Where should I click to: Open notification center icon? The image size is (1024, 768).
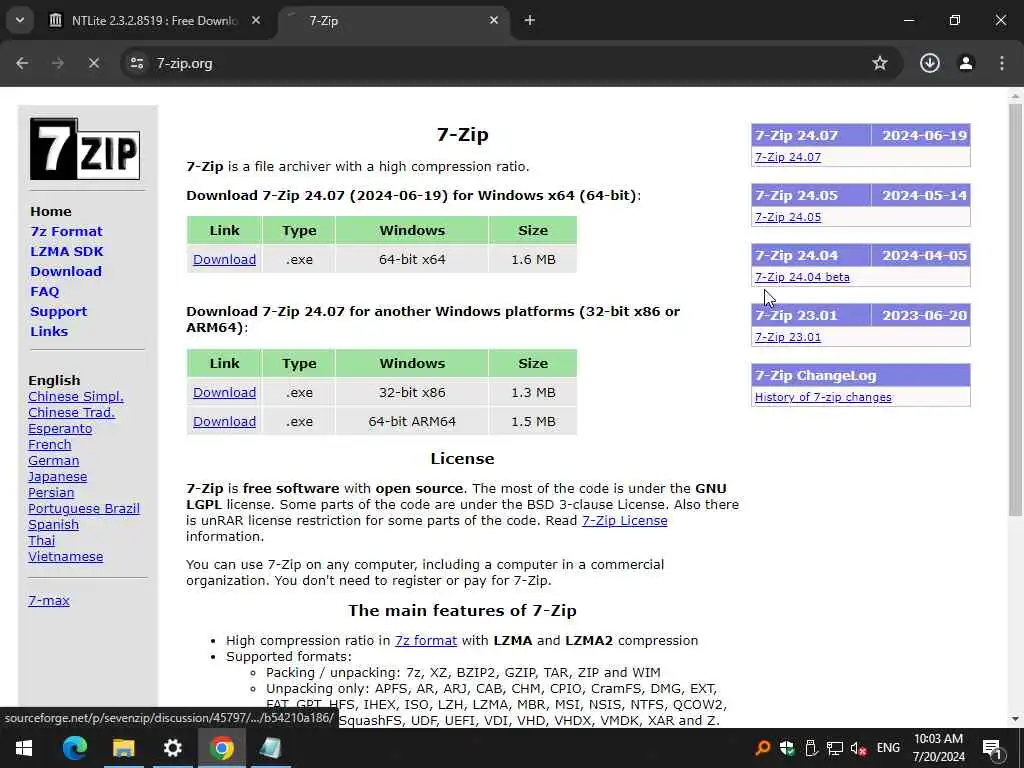point(992,748)
